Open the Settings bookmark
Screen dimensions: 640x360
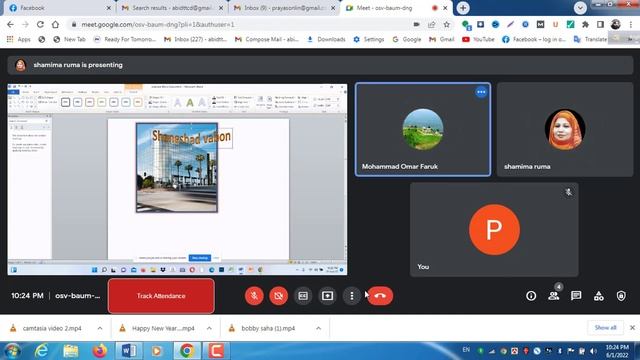tap(369, 39)
